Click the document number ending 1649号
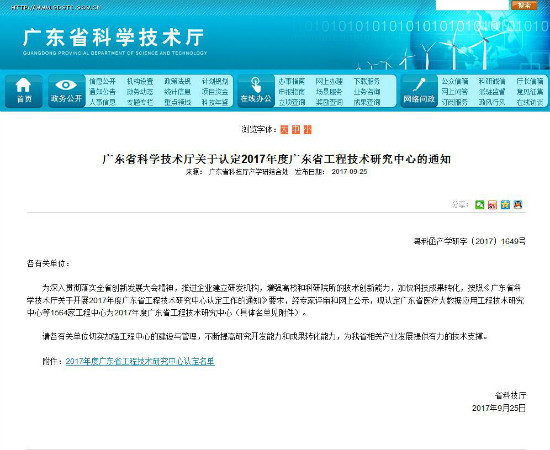Image resolution: width=550 pixels, height=450 pixels. (x=469, y=241)
